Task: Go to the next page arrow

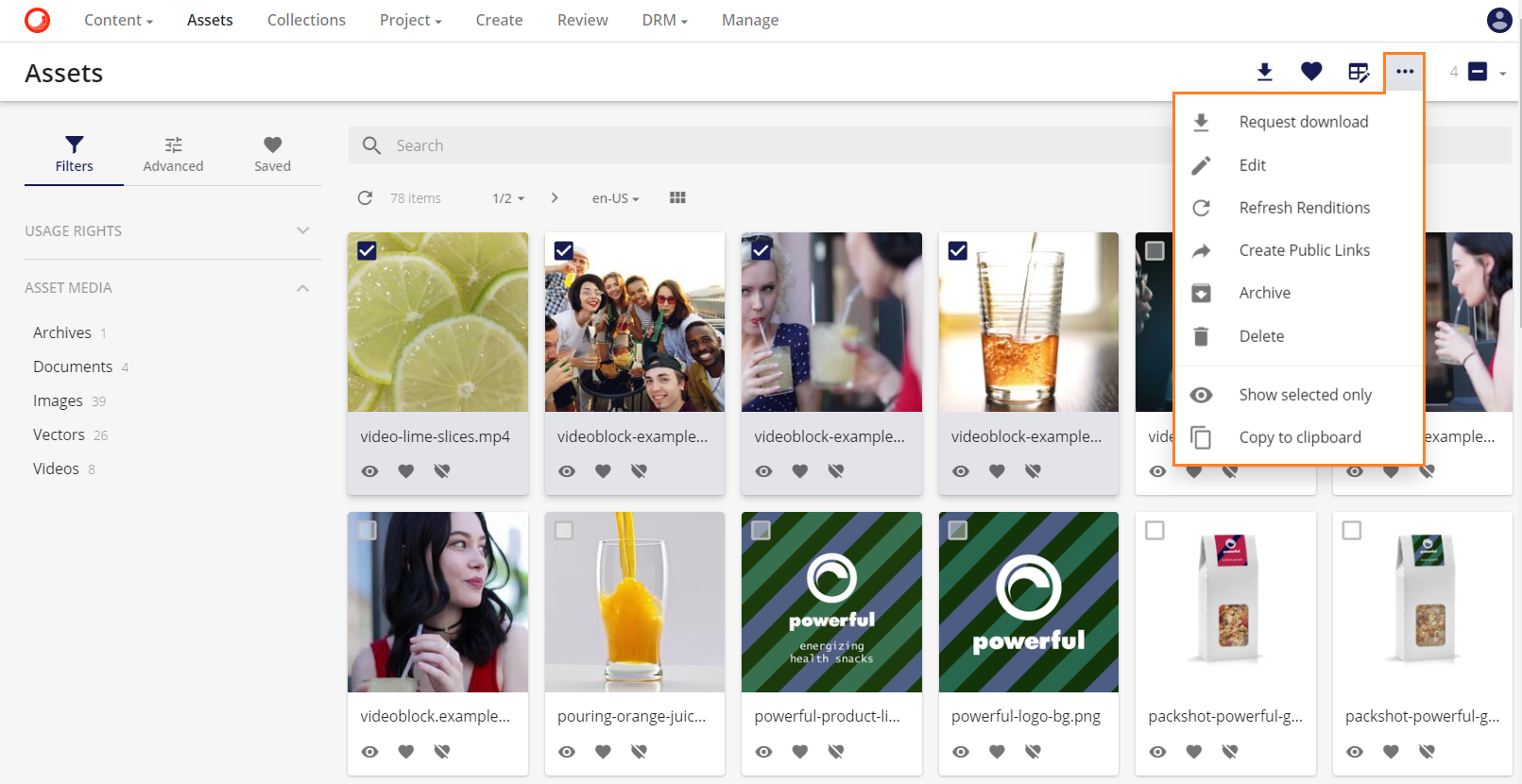Action: [x=555, y=198]
